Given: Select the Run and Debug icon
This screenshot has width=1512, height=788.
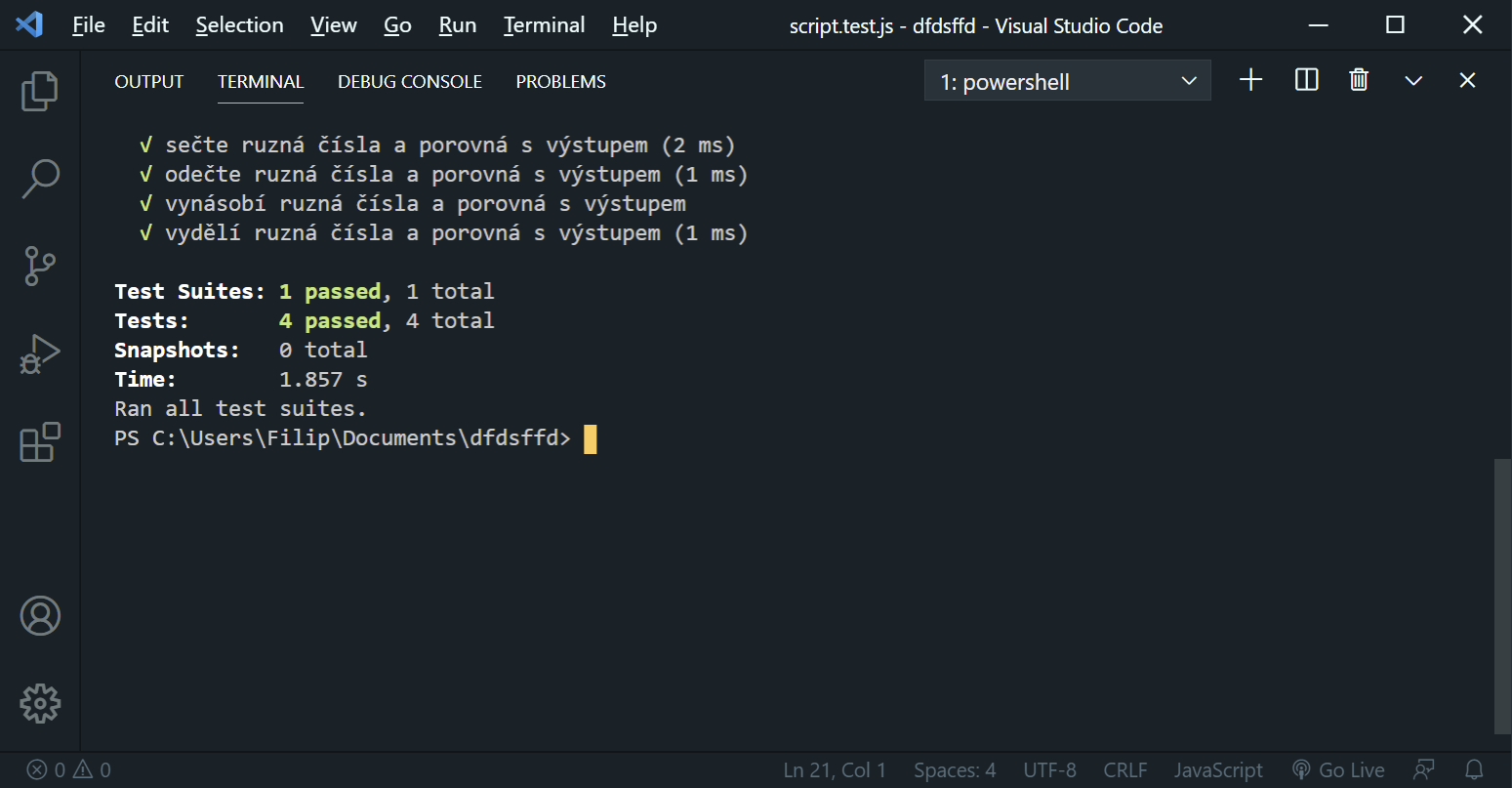Looking at the screenshot, I should pyautogui.click(x=40, y=353).
